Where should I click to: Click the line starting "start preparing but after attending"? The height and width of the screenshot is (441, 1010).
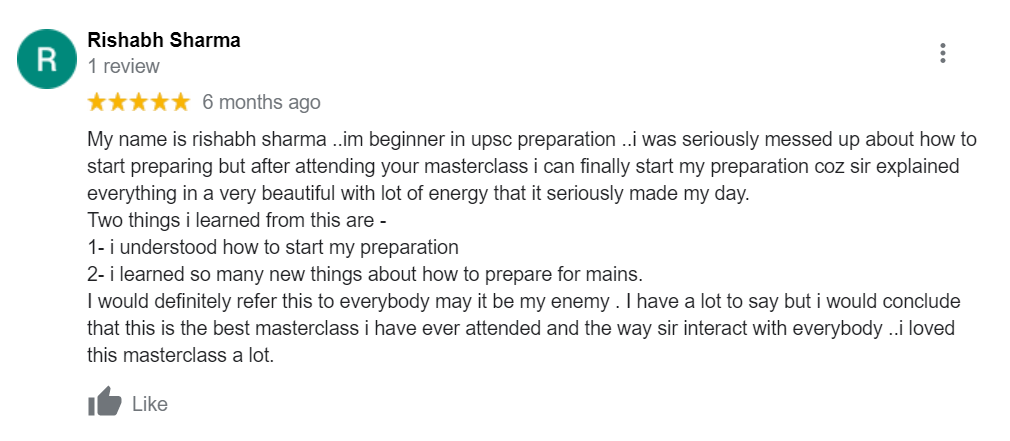coord(524,167)
